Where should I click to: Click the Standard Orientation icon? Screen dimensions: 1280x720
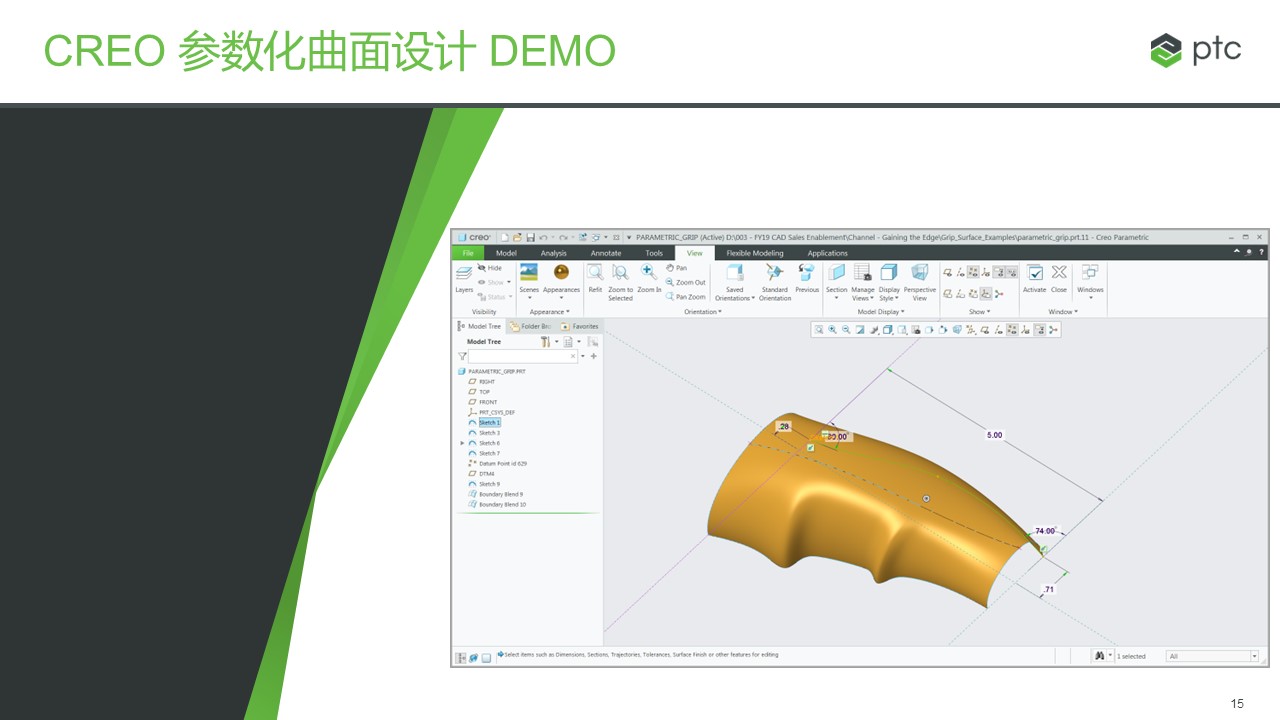(774, 272)
